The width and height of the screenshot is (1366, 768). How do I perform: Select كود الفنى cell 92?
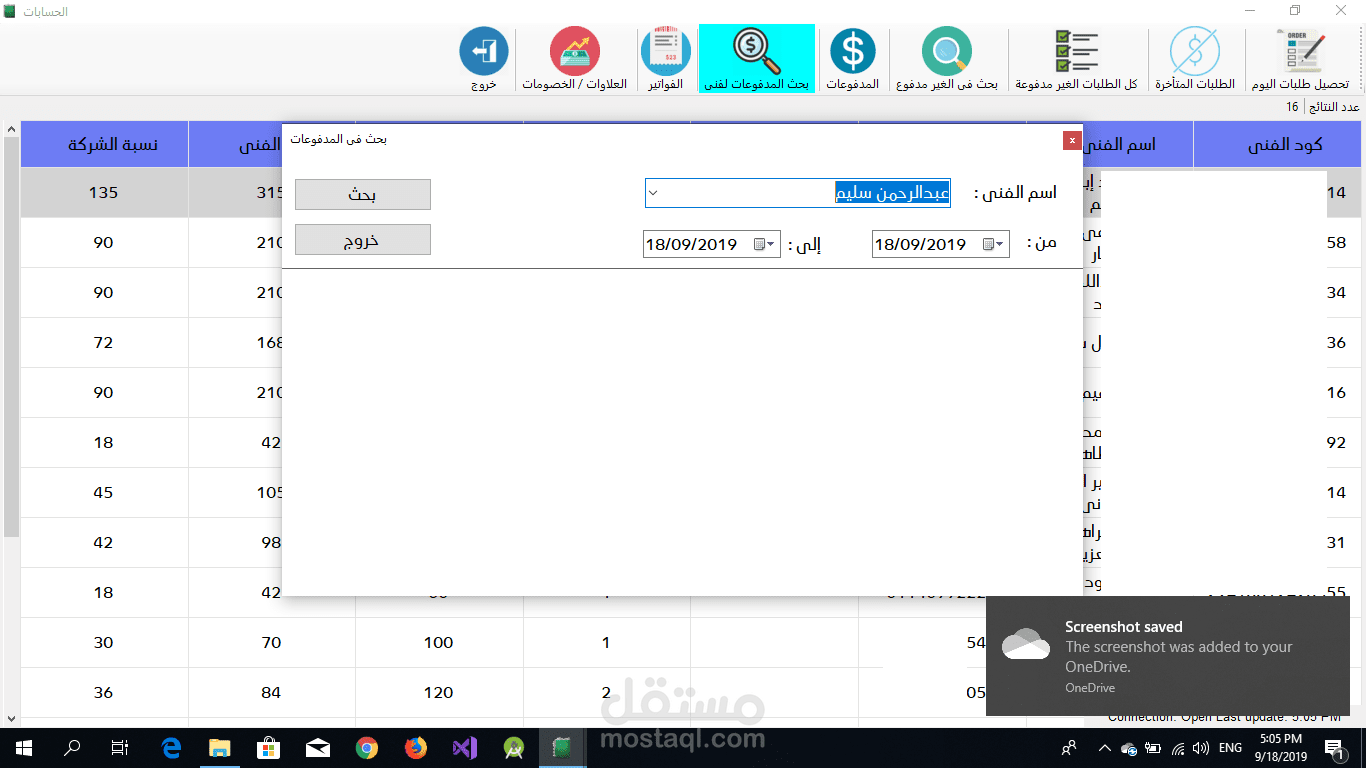point(1336,442)
